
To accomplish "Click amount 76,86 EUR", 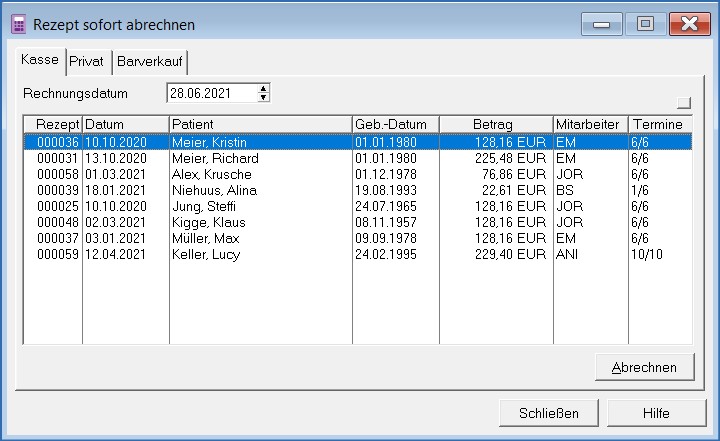I will (514, 174).
